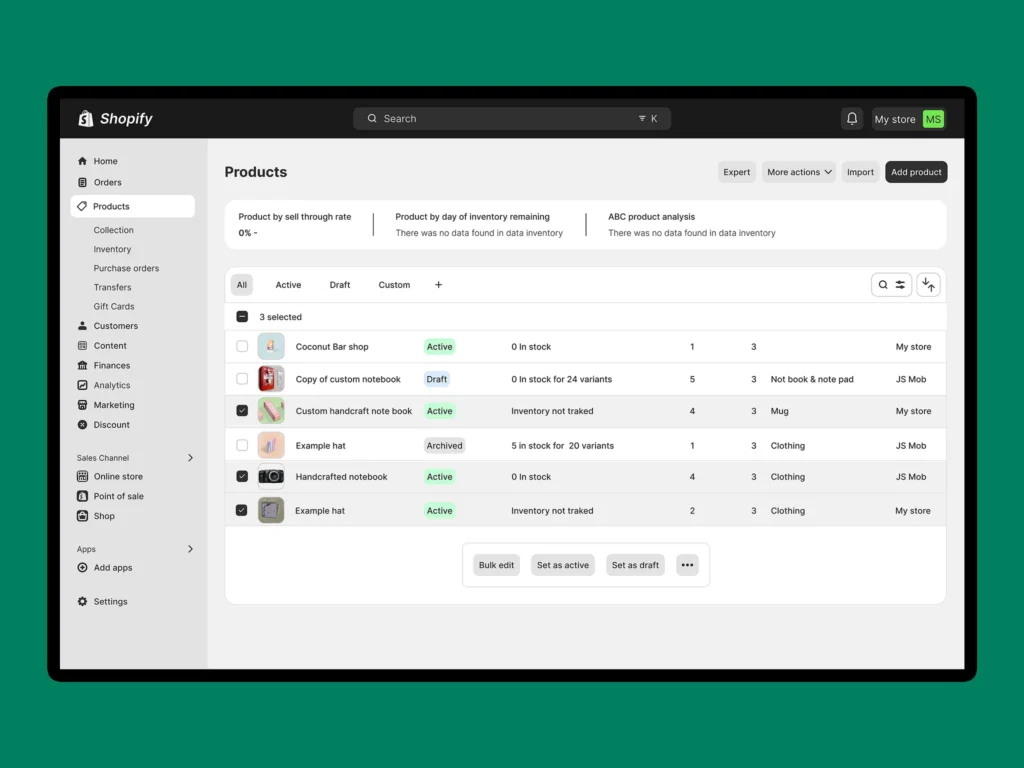The image size is (1024, 768).
Task: Click the Set as active button
Action: tap(563, 565)
